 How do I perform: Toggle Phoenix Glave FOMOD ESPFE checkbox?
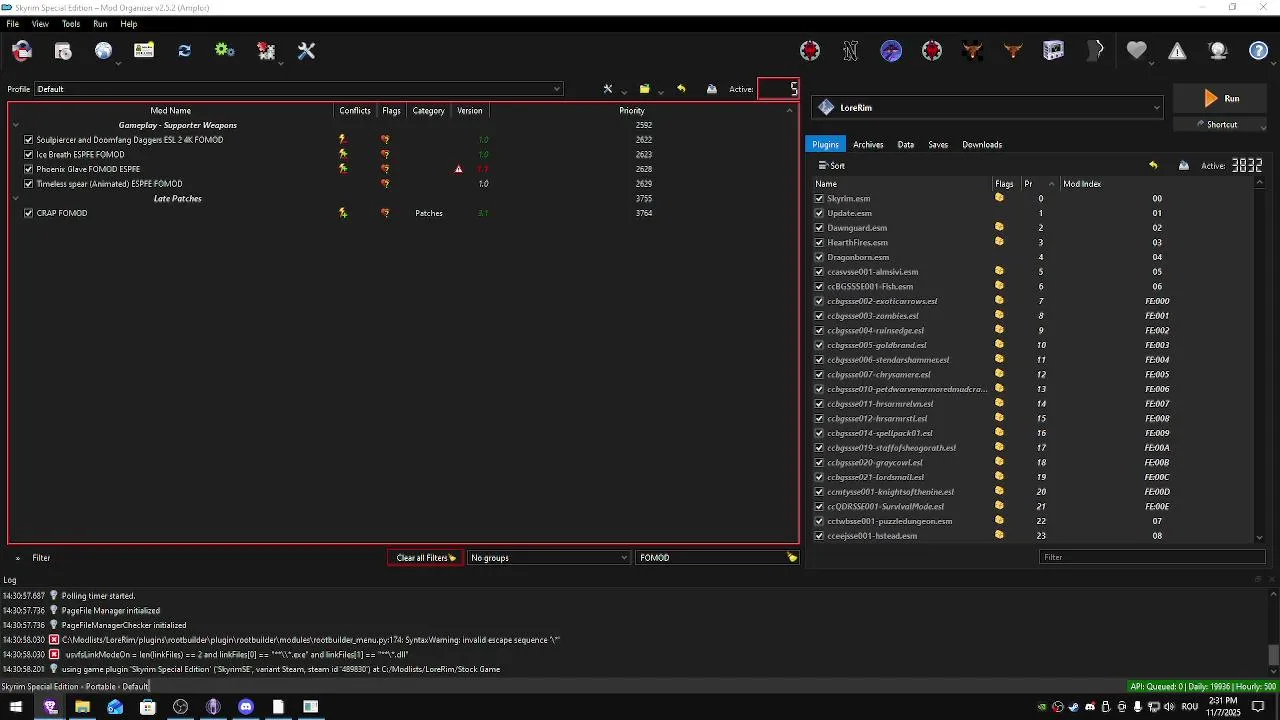click(x=29, y=169)
